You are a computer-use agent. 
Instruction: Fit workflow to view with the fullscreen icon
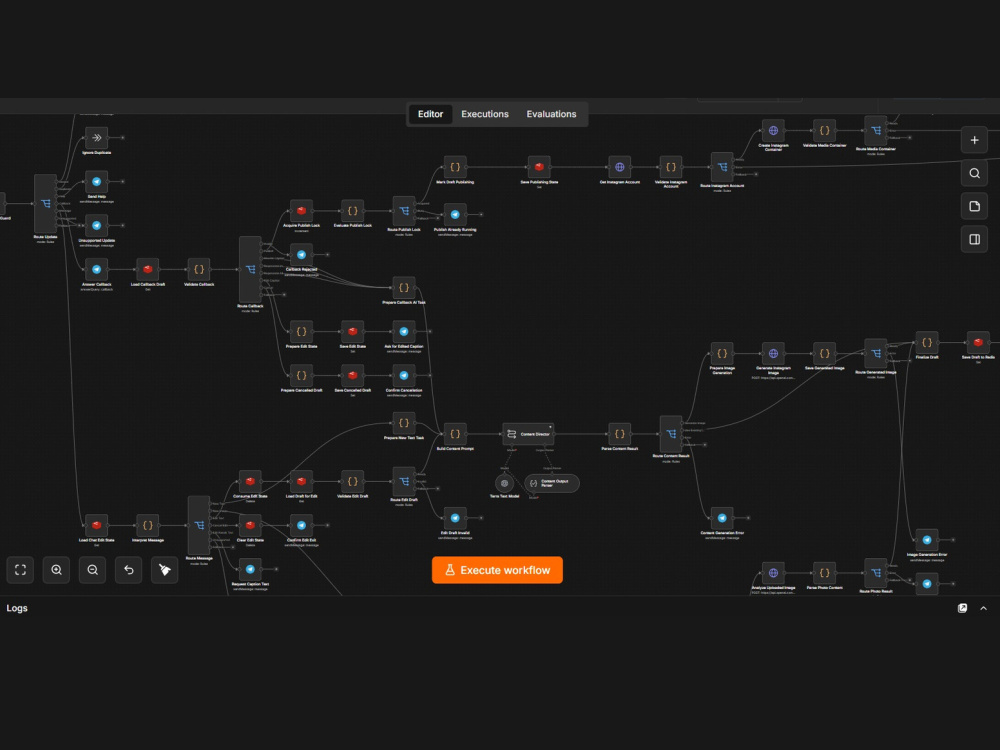[x=20, y=570]
